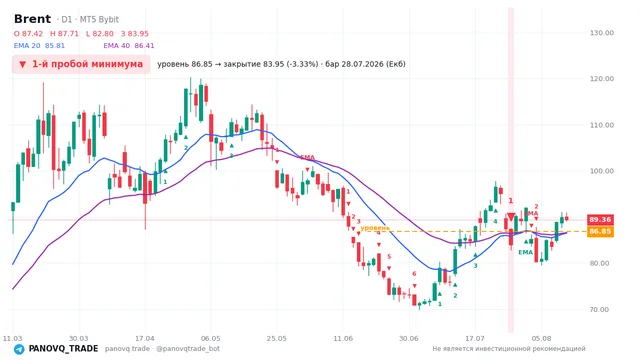The height and width of the screenshot is (360, 640).
Task: Click the 30.06 date axis label
Action: tap(409, 338)
